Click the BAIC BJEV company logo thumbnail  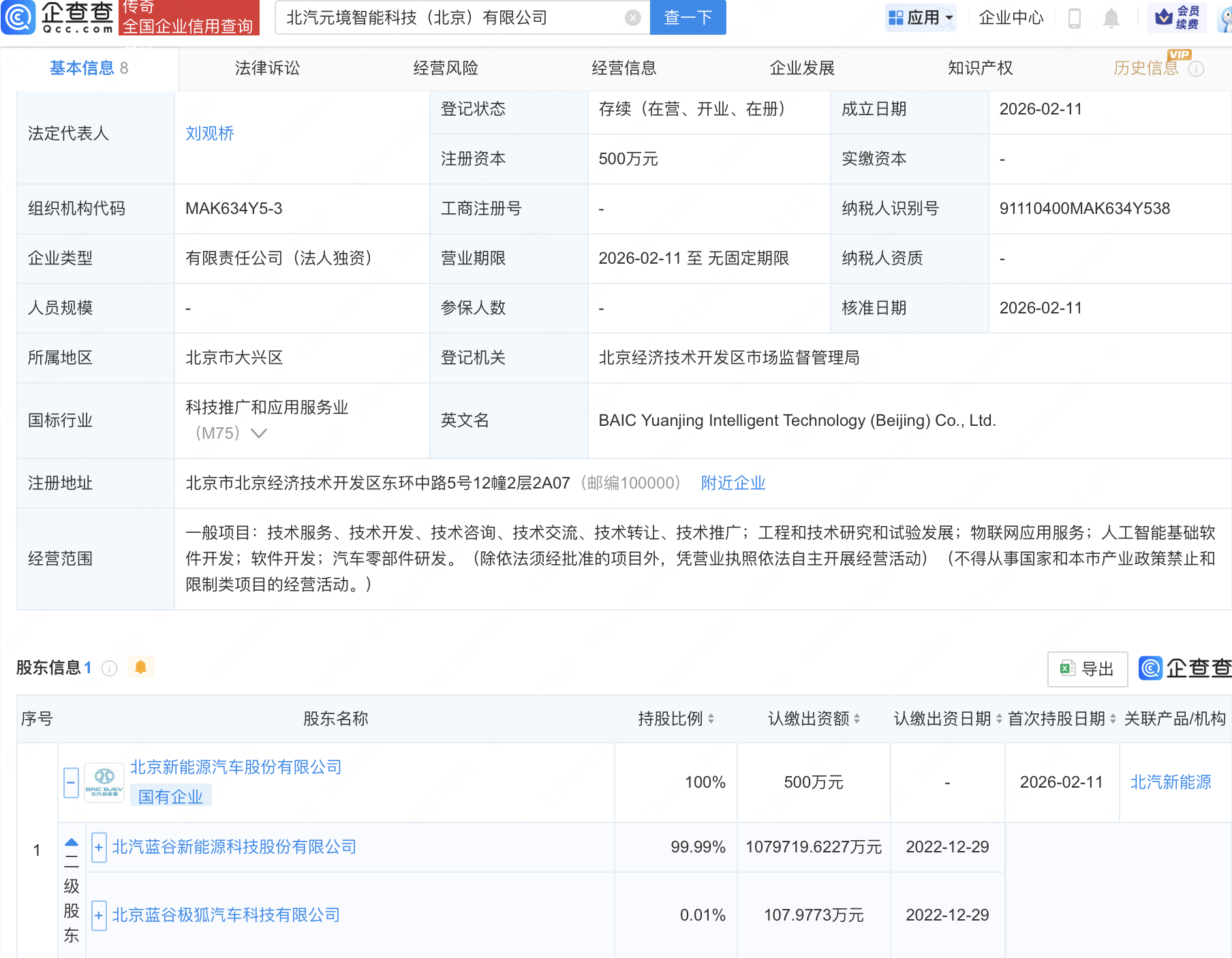coord(103,782)
